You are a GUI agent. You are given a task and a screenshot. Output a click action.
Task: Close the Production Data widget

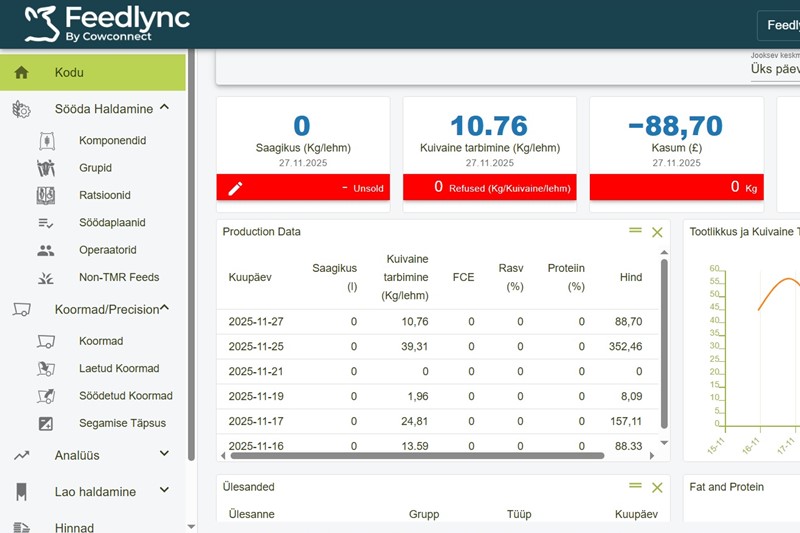(657, 232)
